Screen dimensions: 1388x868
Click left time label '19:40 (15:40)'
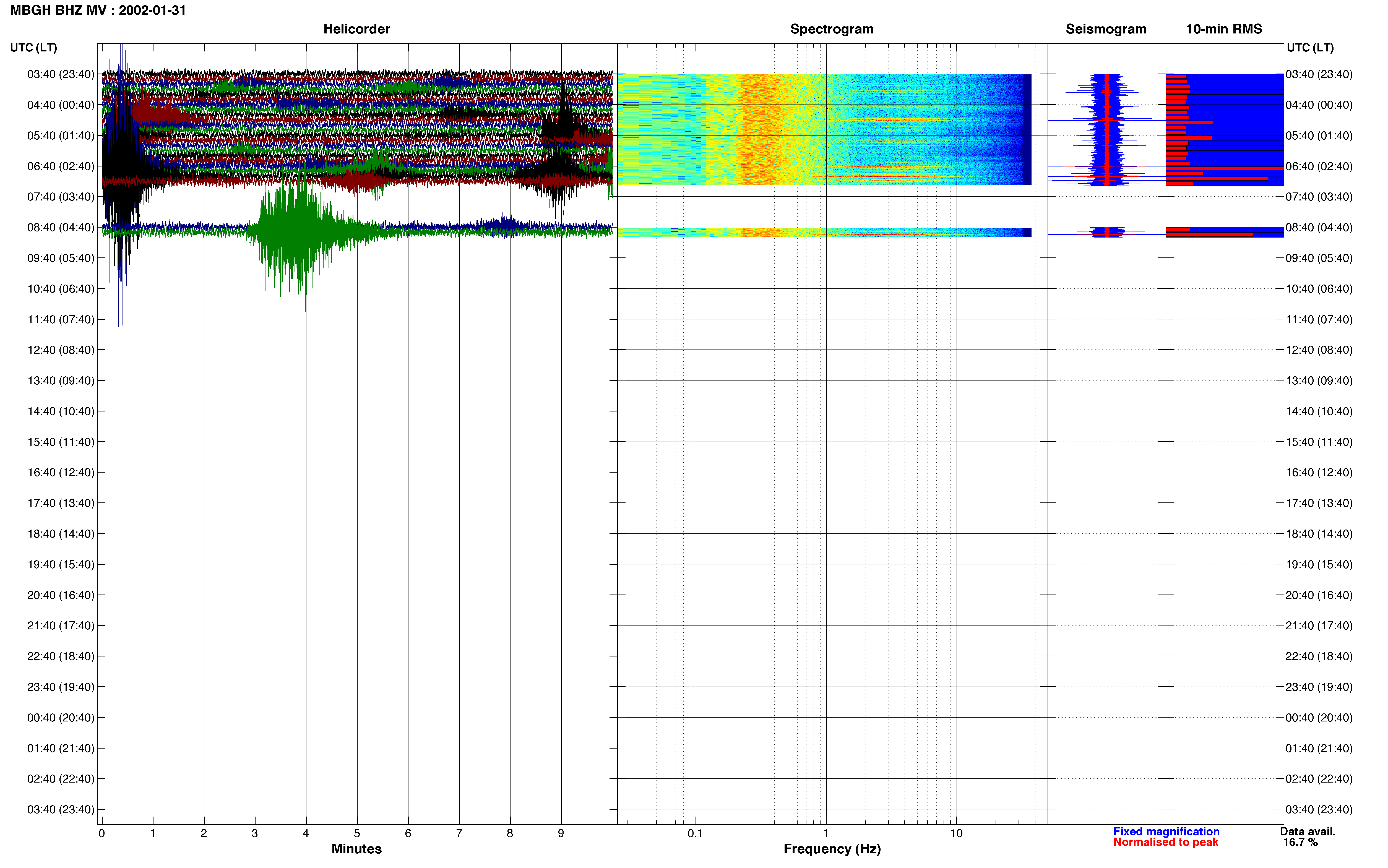click(x=61, y=564)
